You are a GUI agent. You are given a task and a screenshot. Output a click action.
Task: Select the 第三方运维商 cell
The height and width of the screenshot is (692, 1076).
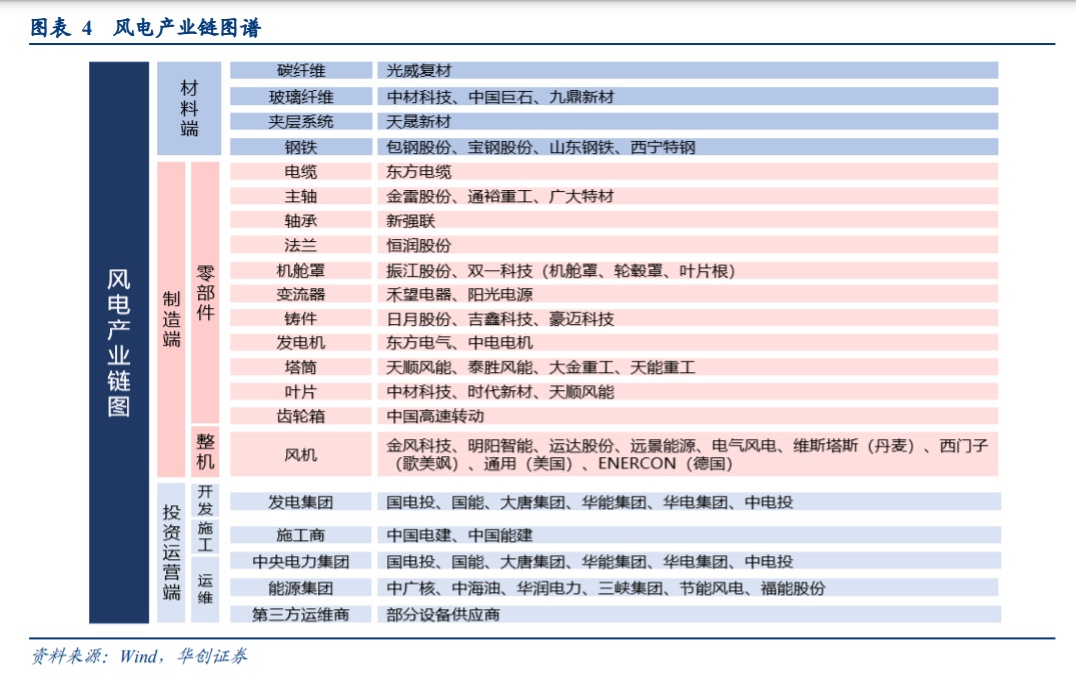301,614
